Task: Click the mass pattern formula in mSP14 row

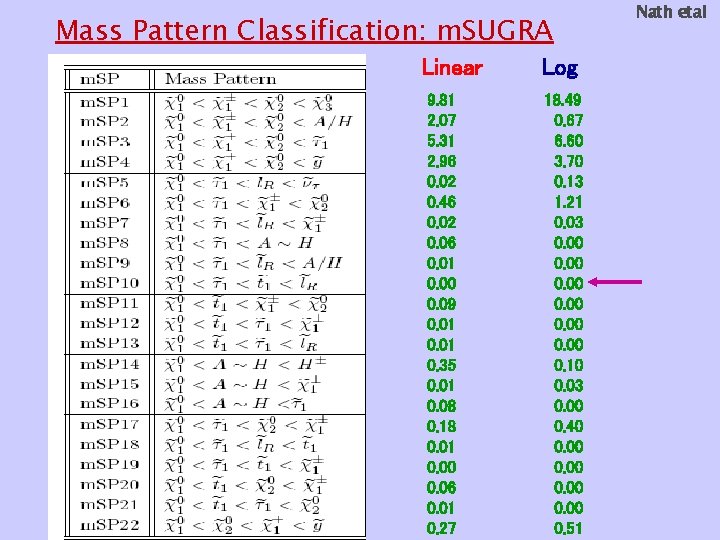Action: click(x=245, y=365)
